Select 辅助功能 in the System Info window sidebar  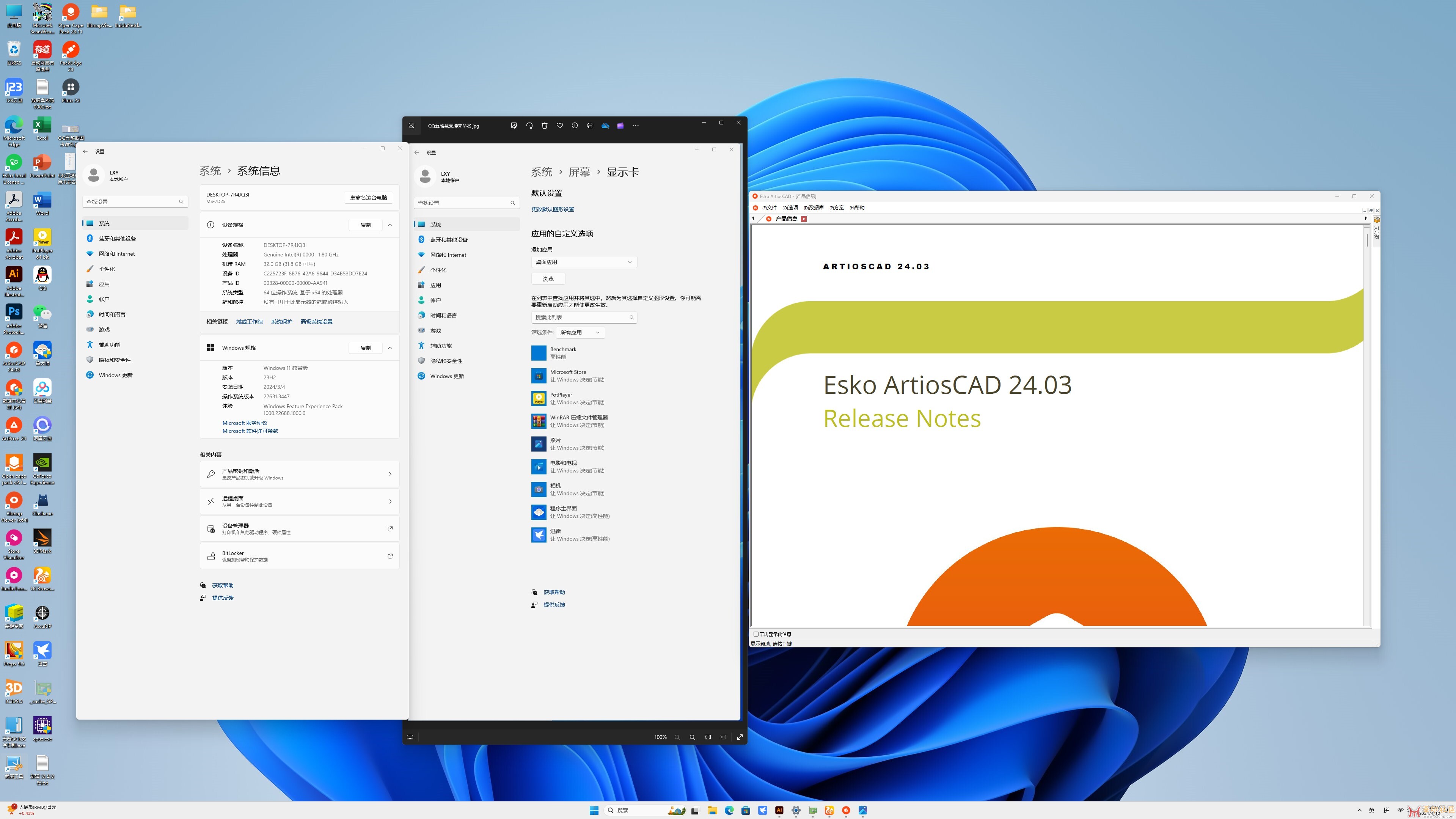[x=136, y=345]
